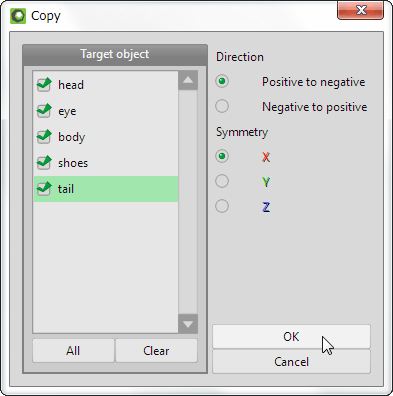Untick the tail checkbox
393x396 pixels.
(44, 189)
